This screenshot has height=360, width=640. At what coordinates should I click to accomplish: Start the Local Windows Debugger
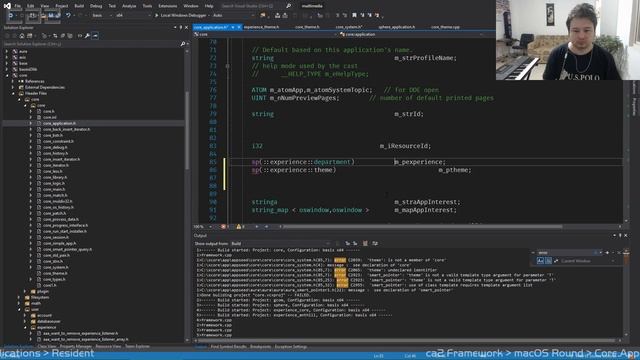pyautogui.click(x=182, y=16)
